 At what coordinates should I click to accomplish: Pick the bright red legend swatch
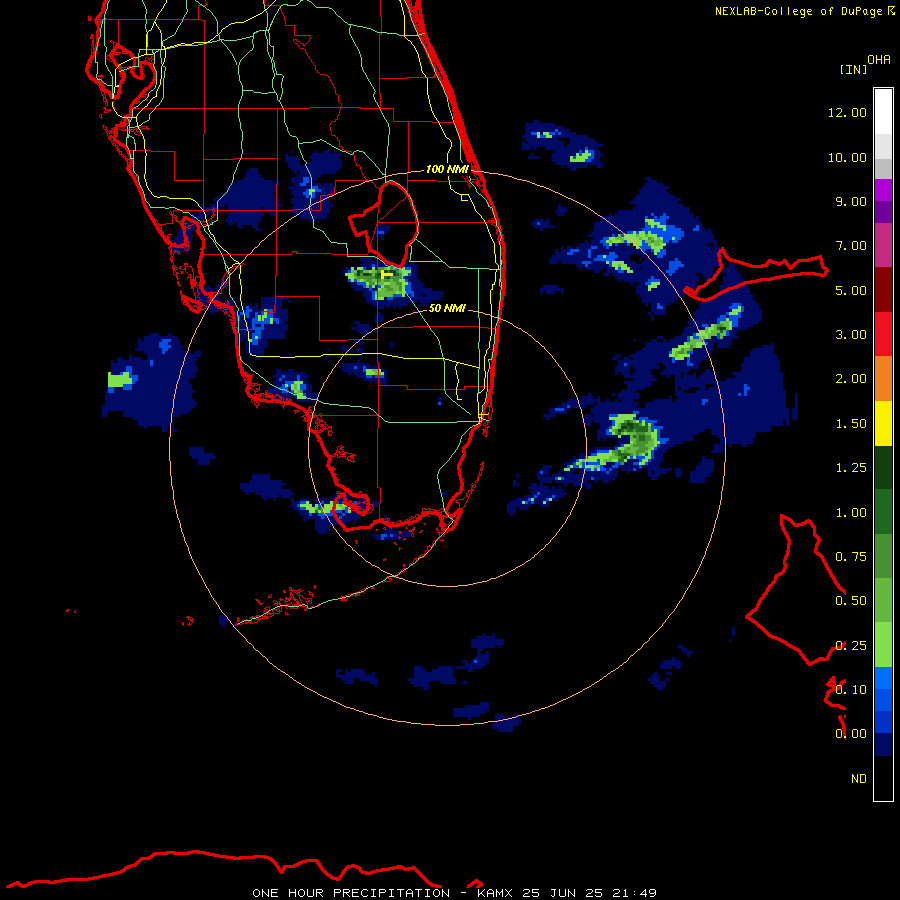883,334
